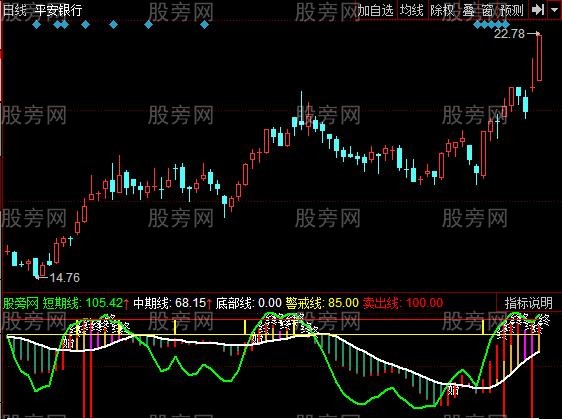Click the green 股旁网 indicator name
Screen dimensions: 562x419
pyautogui.click(x=21, y=303)
